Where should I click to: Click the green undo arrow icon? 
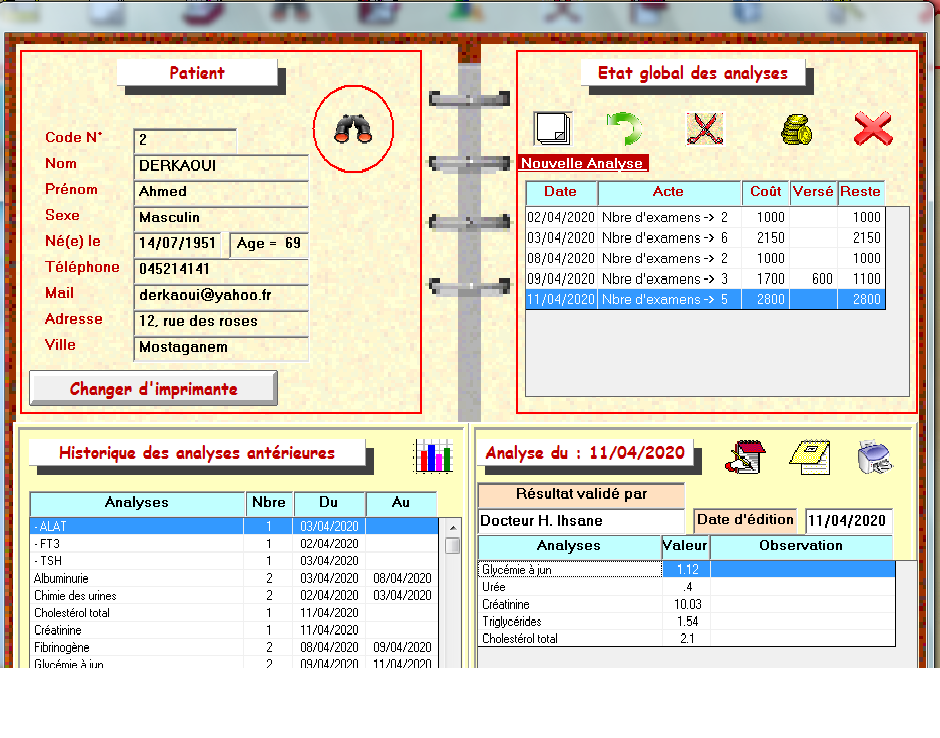pos(625,128)
